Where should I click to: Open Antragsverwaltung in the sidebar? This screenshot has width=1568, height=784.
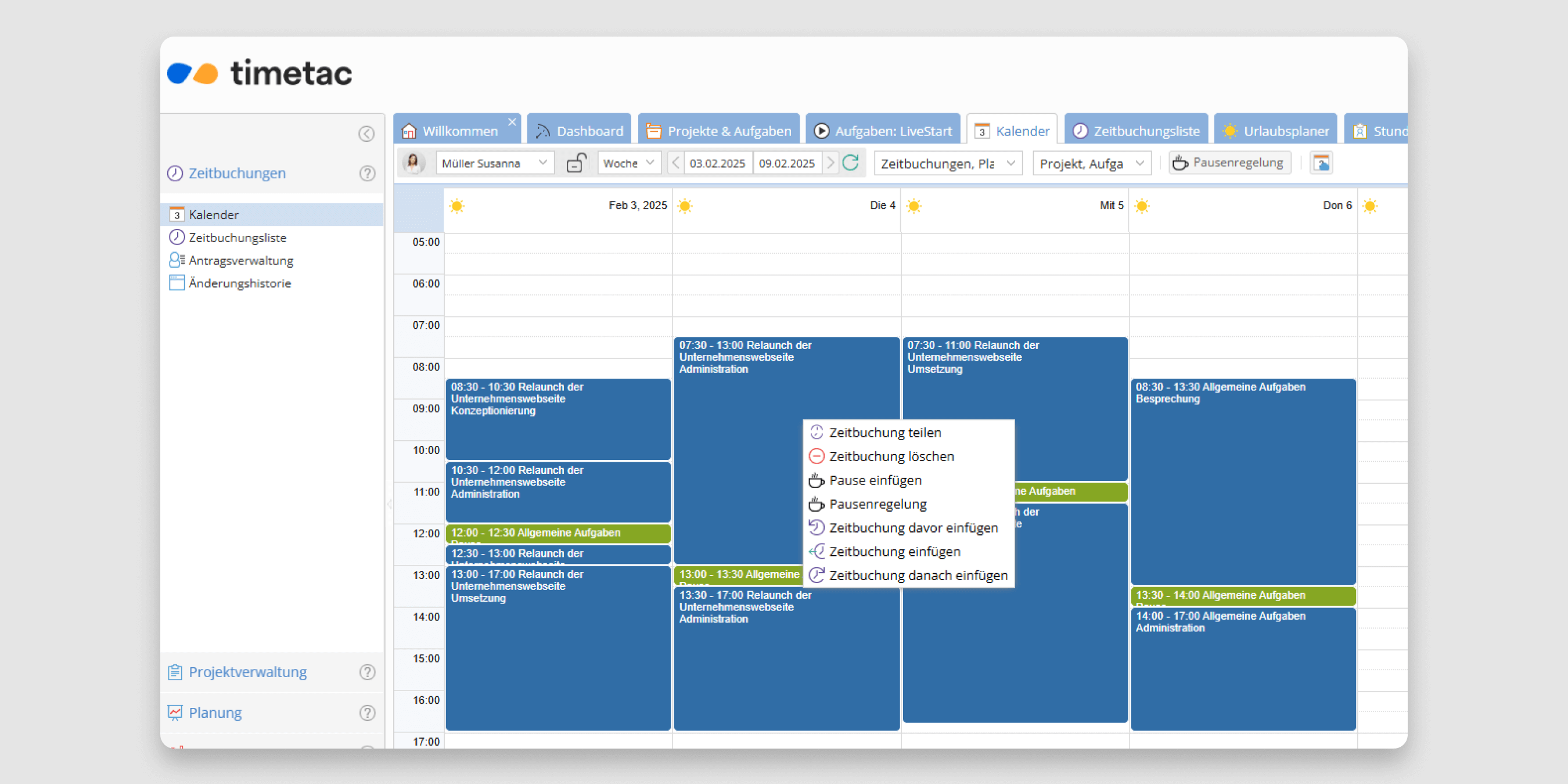click(240, 261)
